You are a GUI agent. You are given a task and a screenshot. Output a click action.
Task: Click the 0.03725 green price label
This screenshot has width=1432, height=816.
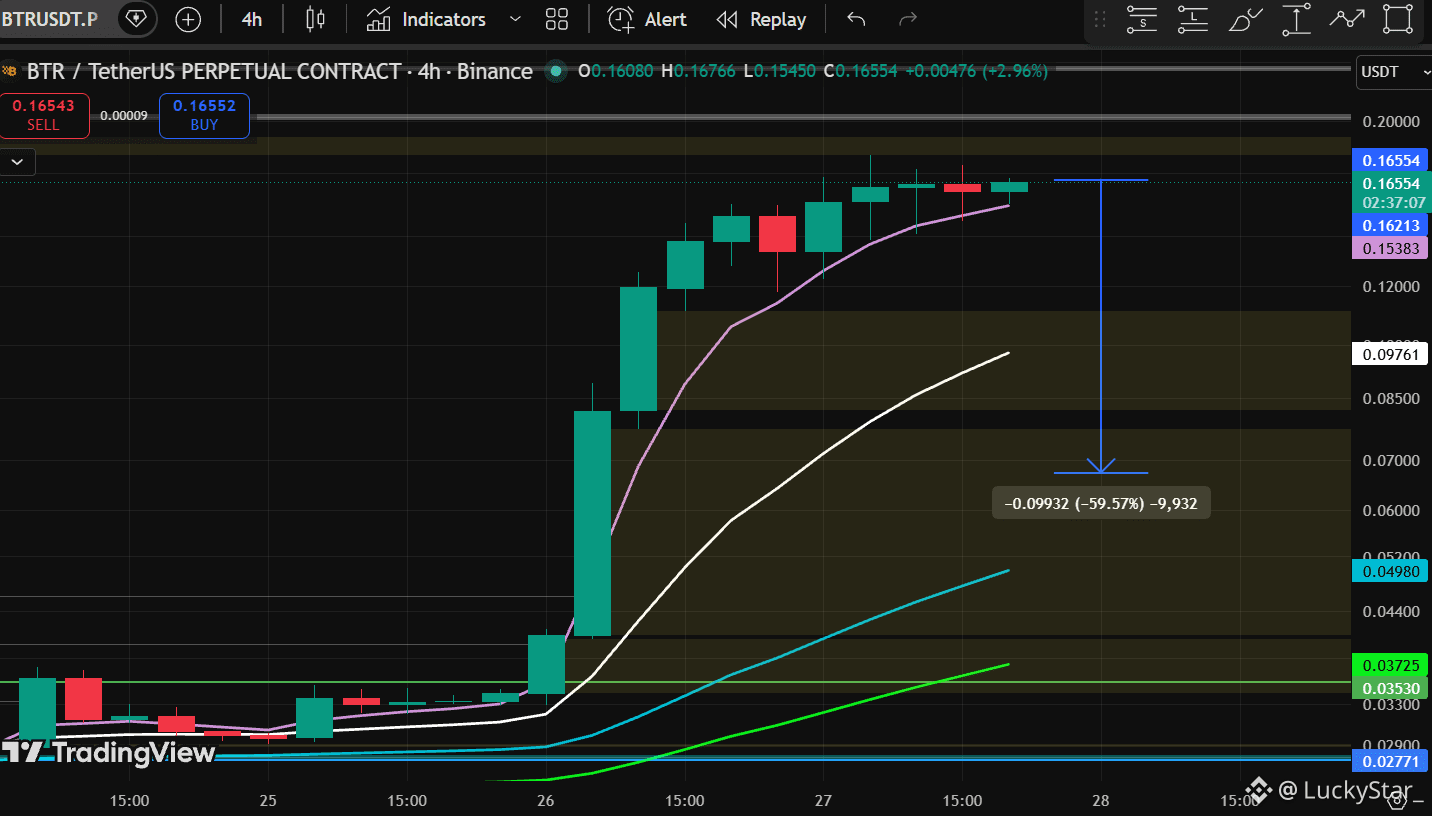pos(1390,665)
